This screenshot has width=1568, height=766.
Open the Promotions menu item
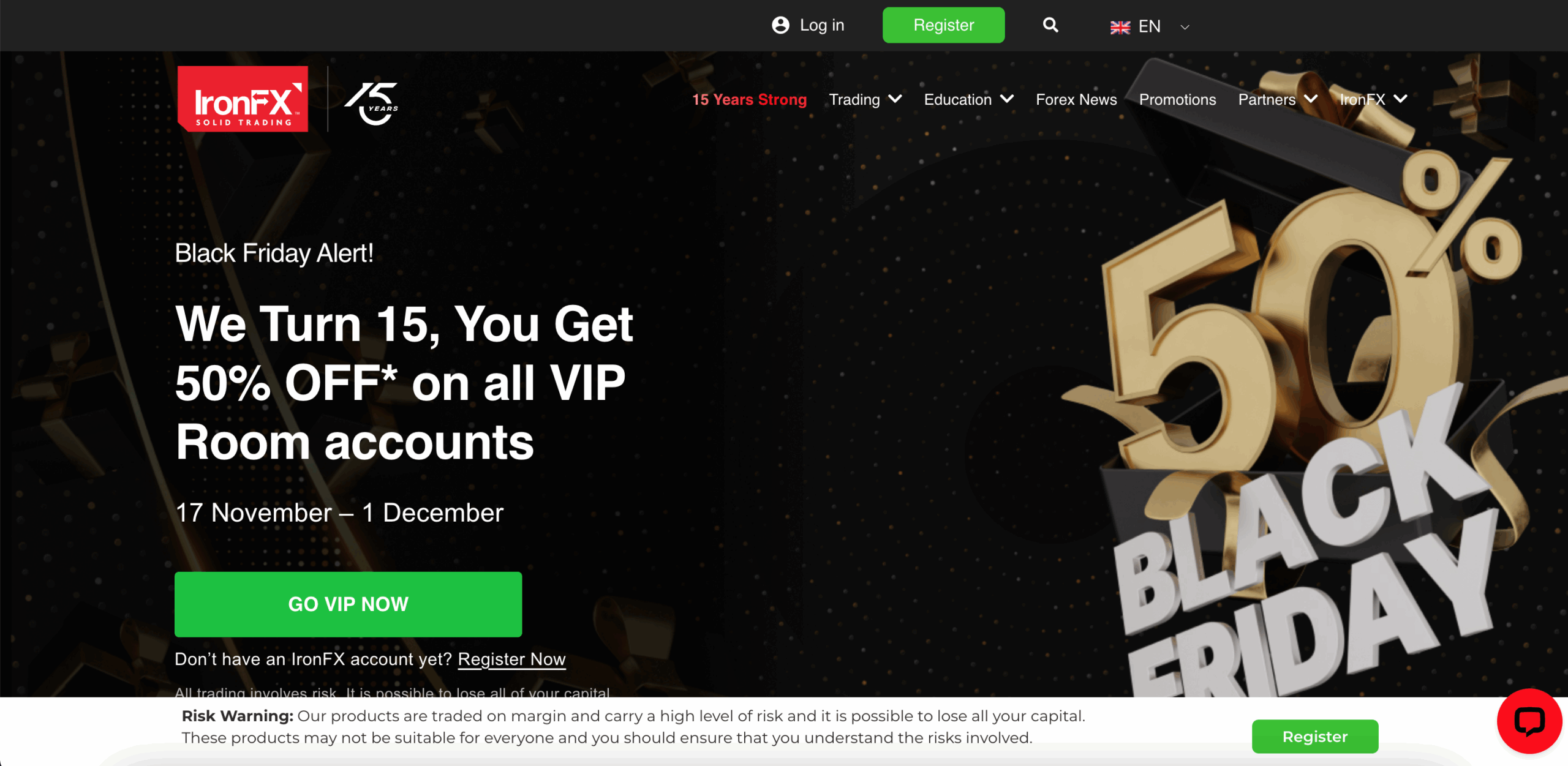tap(1177, 99)
